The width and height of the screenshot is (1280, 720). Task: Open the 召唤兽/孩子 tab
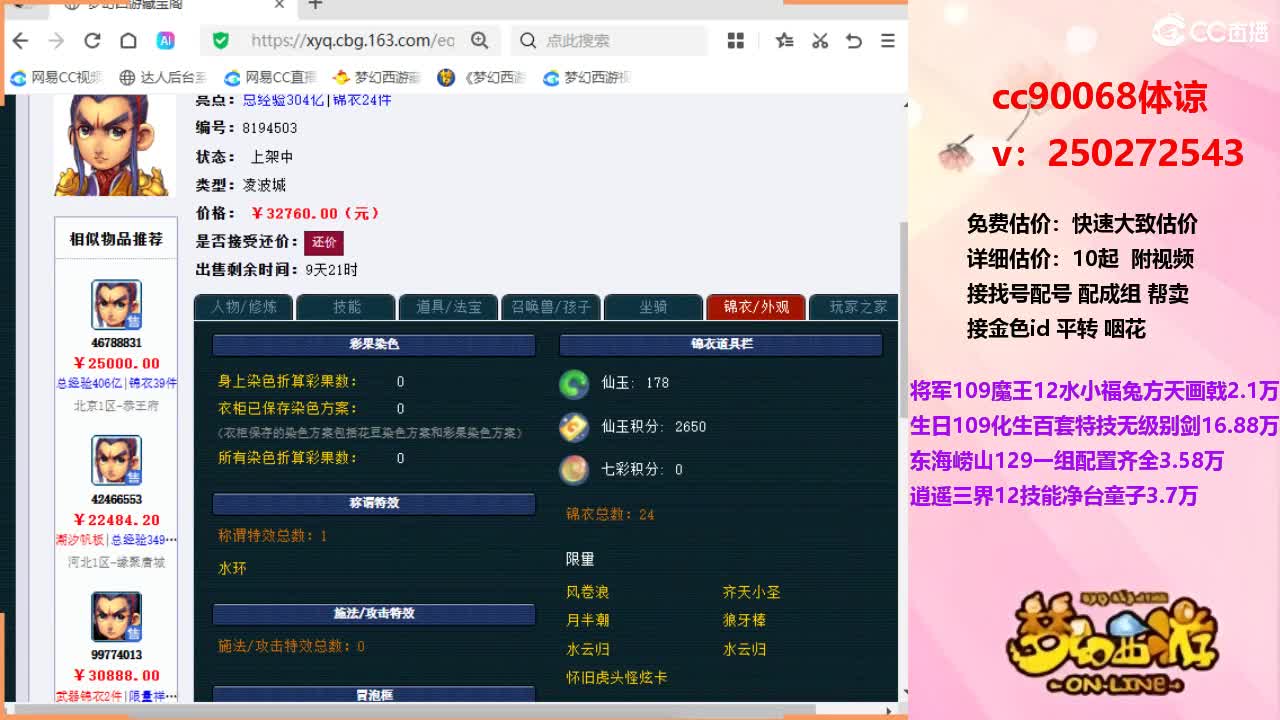coord(550,307)
